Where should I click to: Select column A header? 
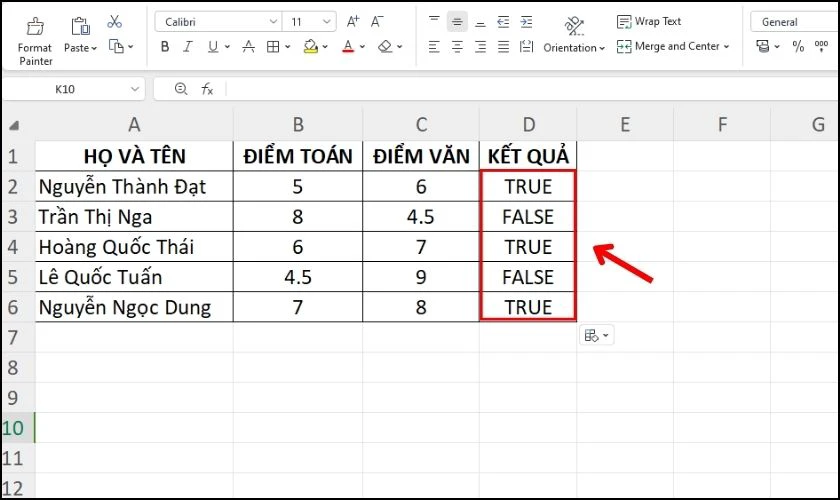pos(134,125)
